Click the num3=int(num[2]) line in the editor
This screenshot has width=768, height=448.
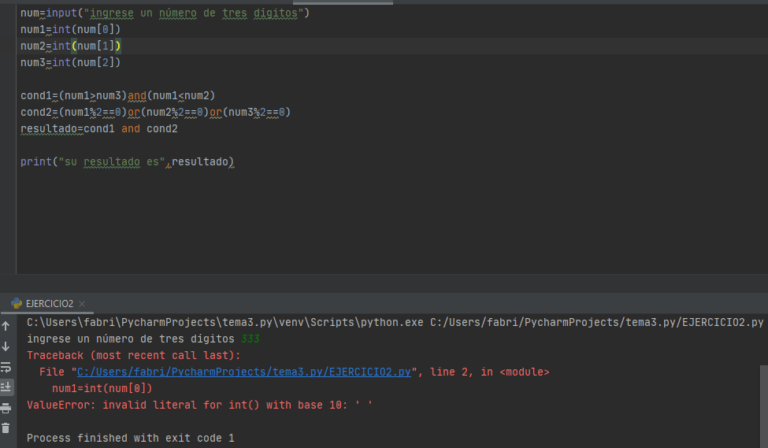(70, 62)
